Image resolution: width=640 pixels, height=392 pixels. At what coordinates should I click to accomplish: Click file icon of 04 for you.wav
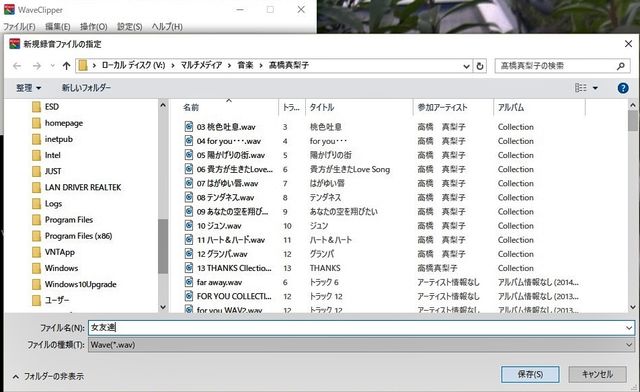(x=189, y=141)
